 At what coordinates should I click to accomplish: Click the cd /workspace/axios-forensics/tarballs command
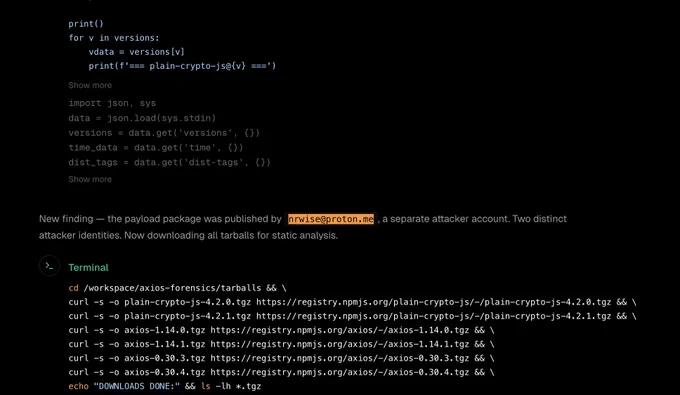pyautogui.click(x=177, y=288)
